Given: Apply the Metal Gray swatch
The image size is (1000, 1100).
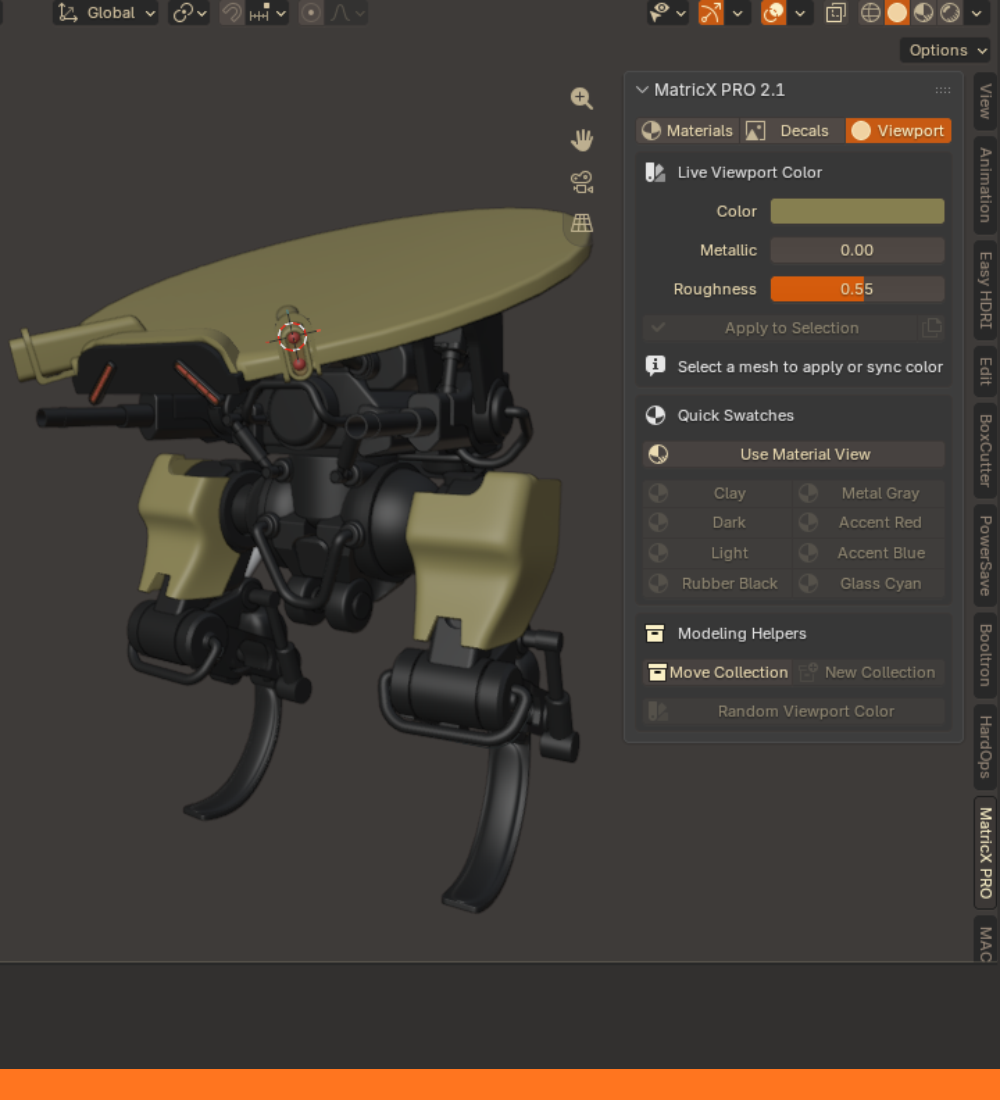Looking at the screenshot, I should click(869, 493).
